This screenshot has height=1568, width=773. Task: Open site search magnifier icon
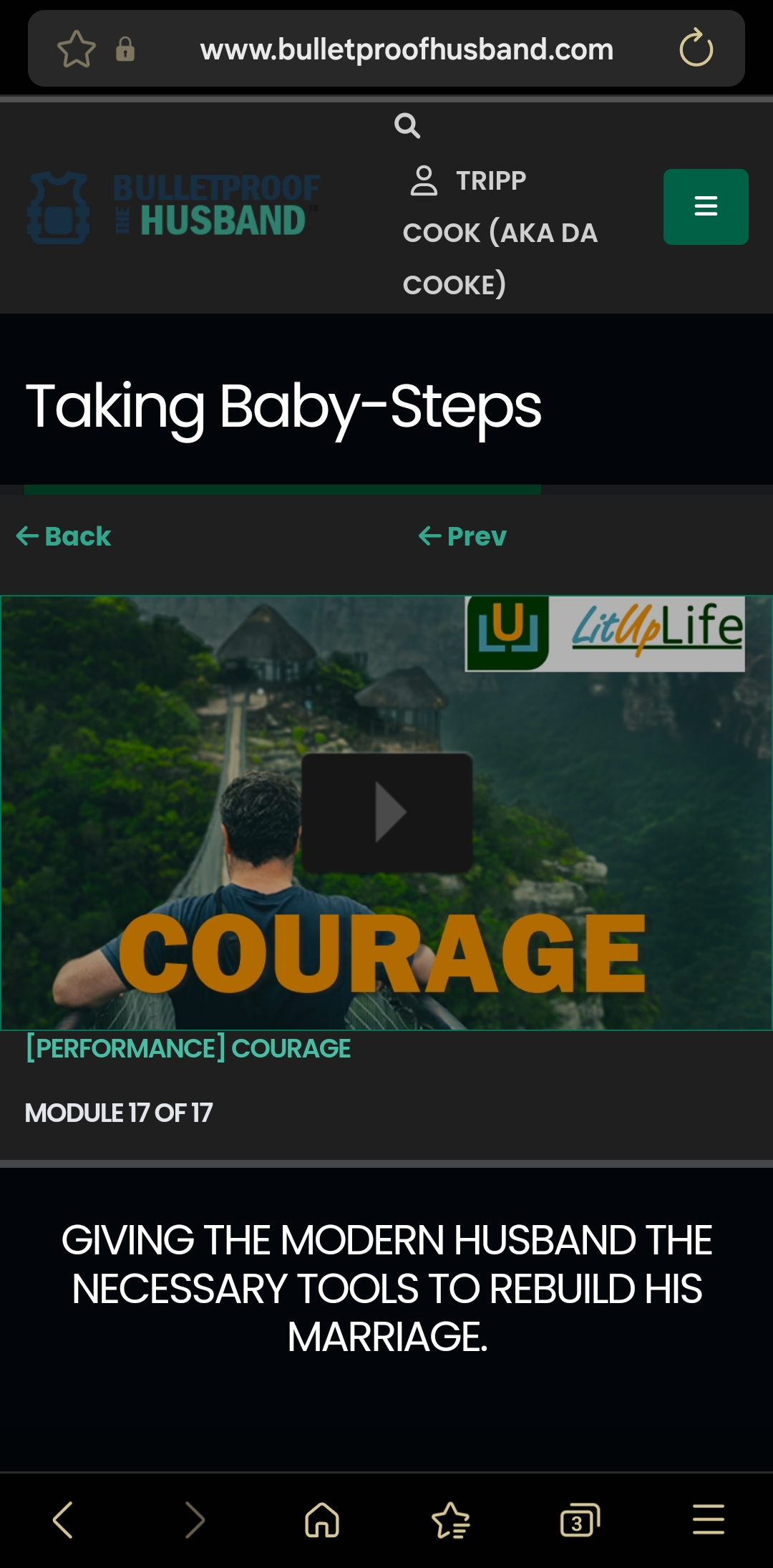click(407, 125)
